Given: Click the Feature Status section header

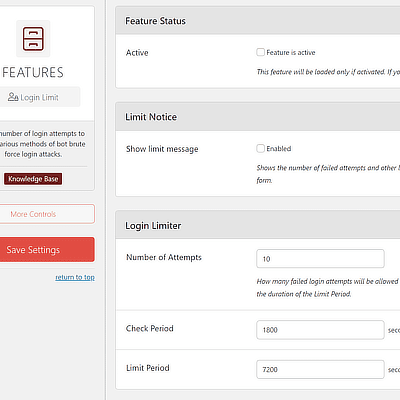Looking at the screenshot, I should point(258,21).
